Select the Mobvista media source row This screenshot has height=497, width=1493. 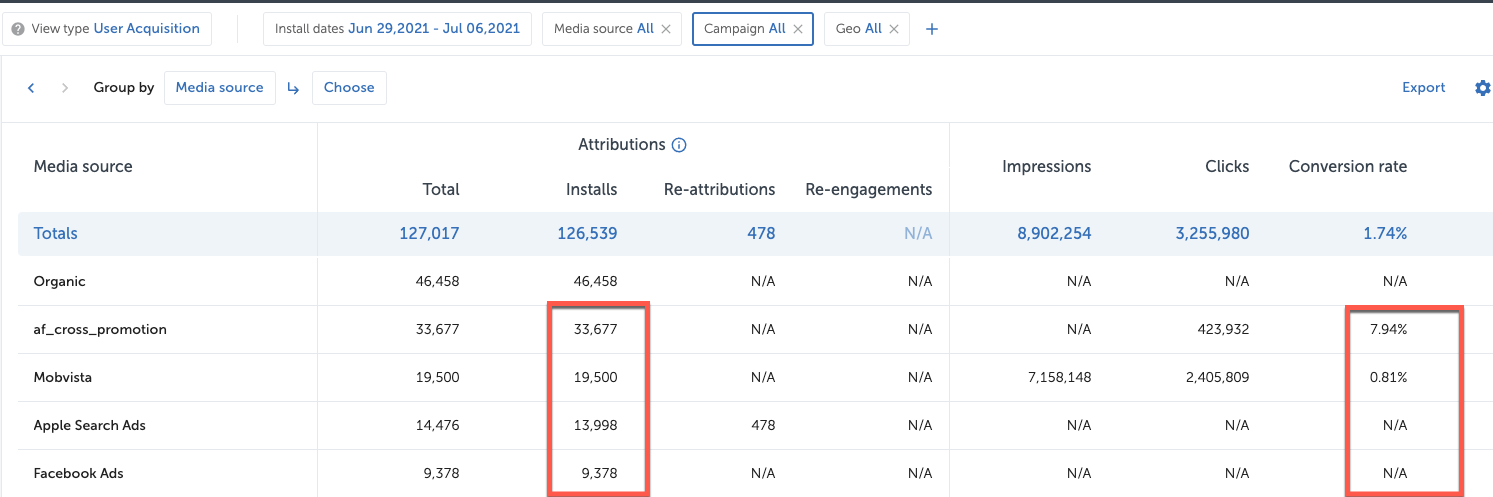pos(63,378)
